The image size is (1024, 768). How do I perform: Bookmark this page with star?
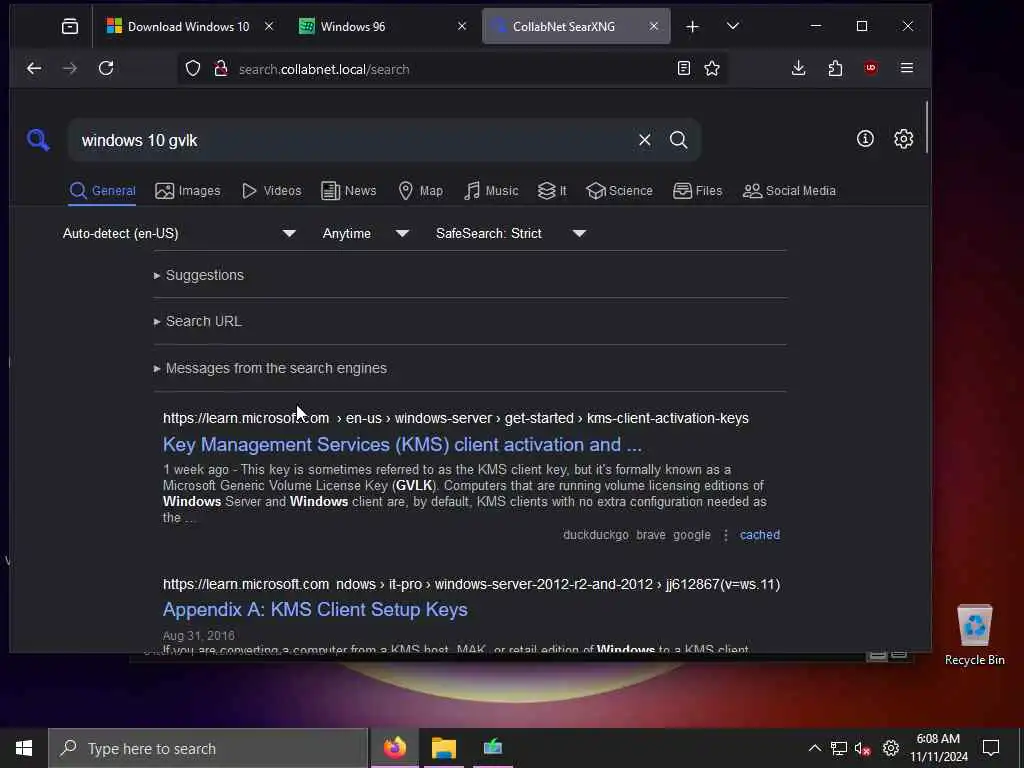[x=712, y=68]
